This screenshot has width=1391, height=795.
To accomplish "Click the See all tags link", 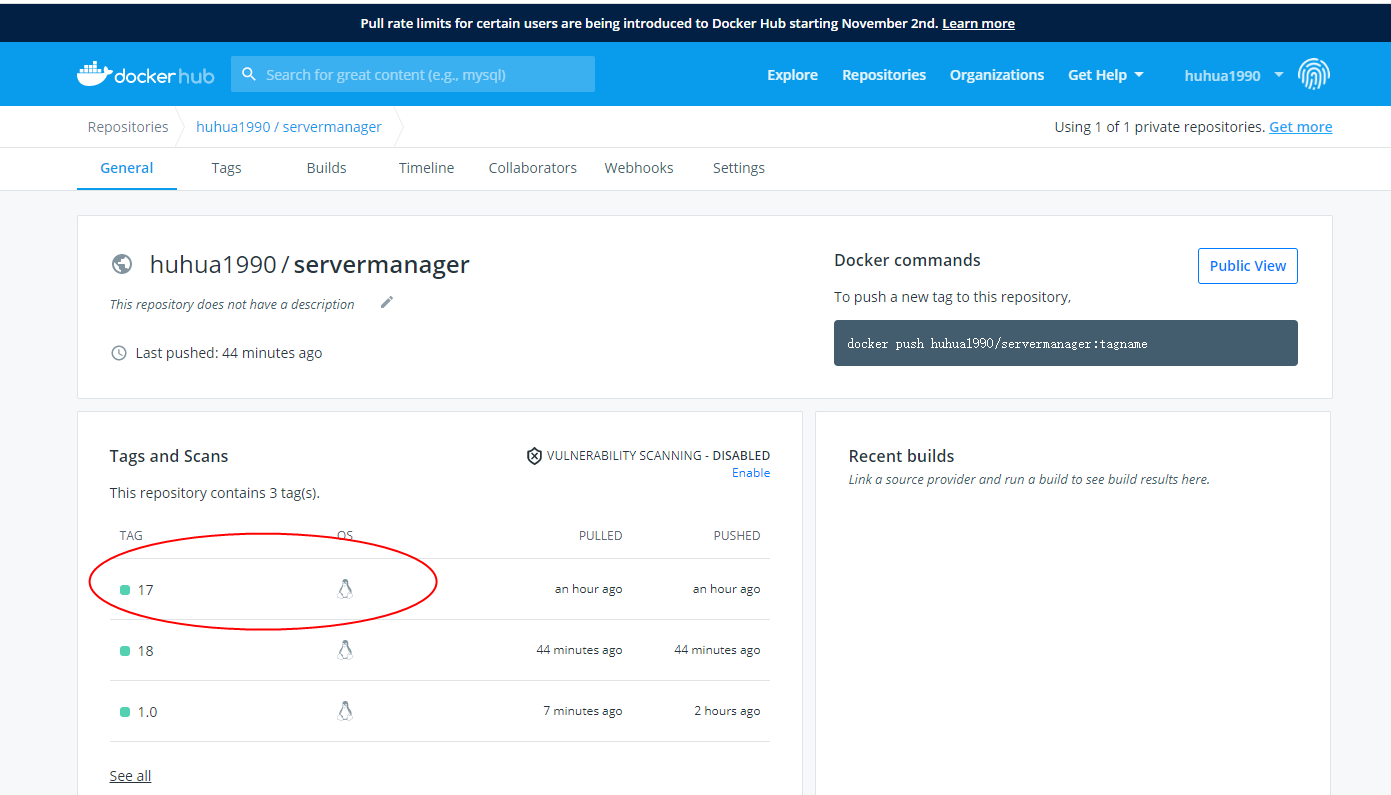I will coord(131,776).
